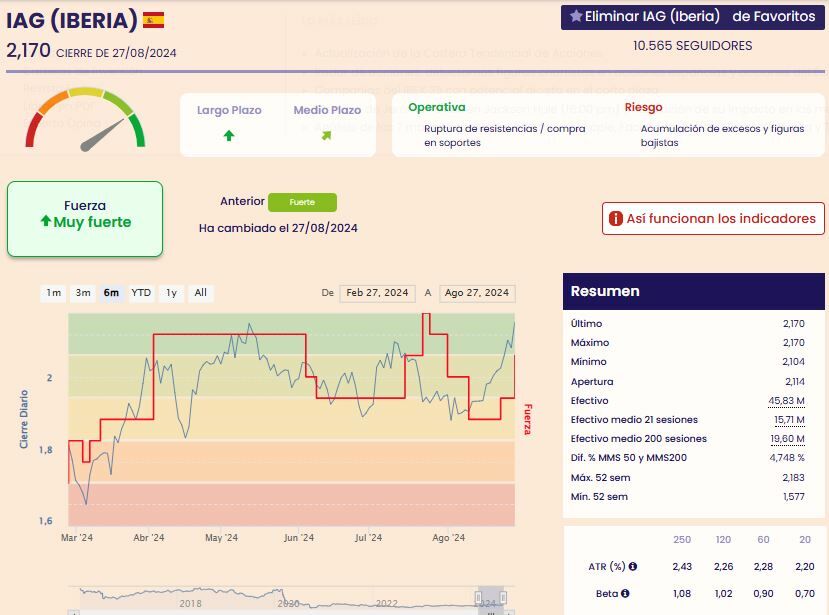
Task: Click the strength gauge dial
Action: [x=85, y=119]
